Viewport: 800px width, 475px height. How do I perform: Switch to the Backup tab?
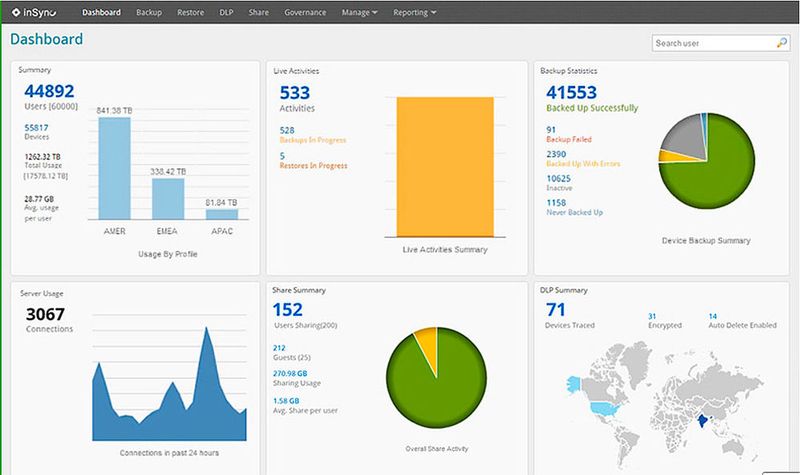point(149,13)
